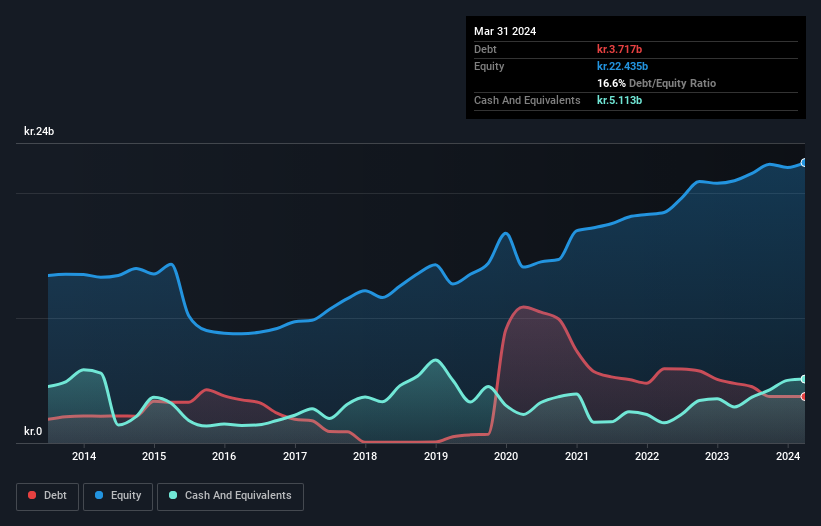Viewport: 821px width, 526px height.
Task: Click the blue Equity legend dot
Action: [99, 495]
